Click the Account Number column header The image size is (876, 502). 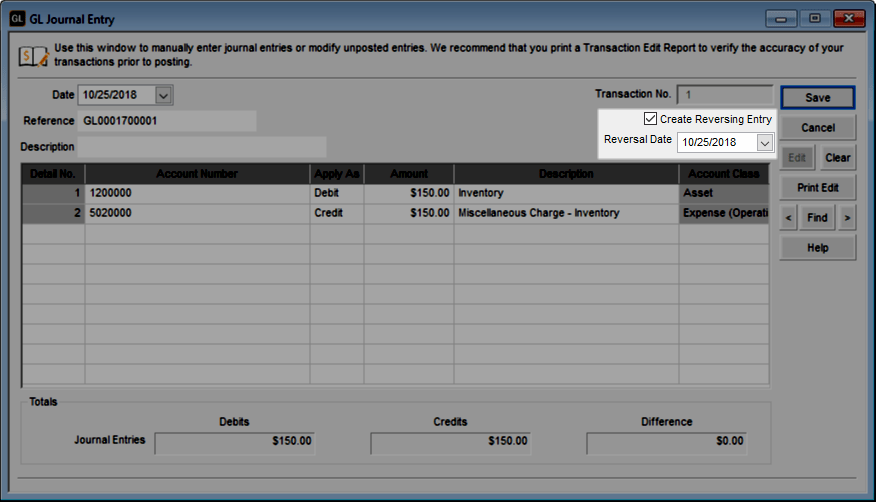pyautogui.click(x=197, y=174)
